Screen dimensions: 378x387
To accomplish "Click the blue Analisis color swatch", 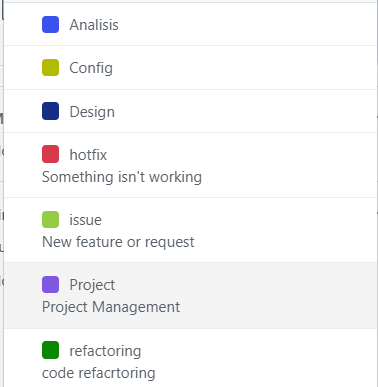I will 50,25.
